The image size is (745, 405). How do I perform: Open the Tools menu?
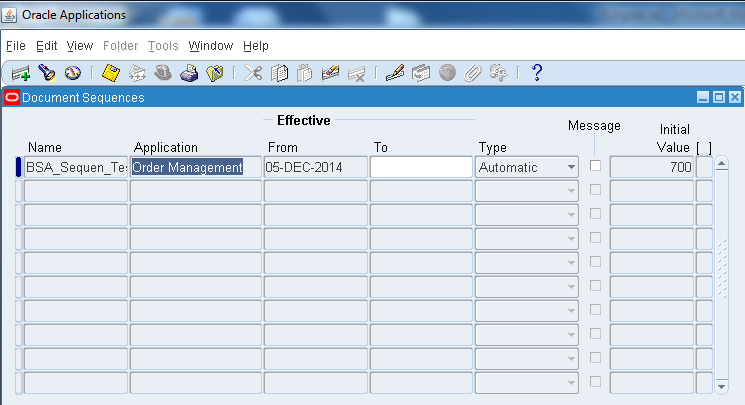[x=163, y=46]
